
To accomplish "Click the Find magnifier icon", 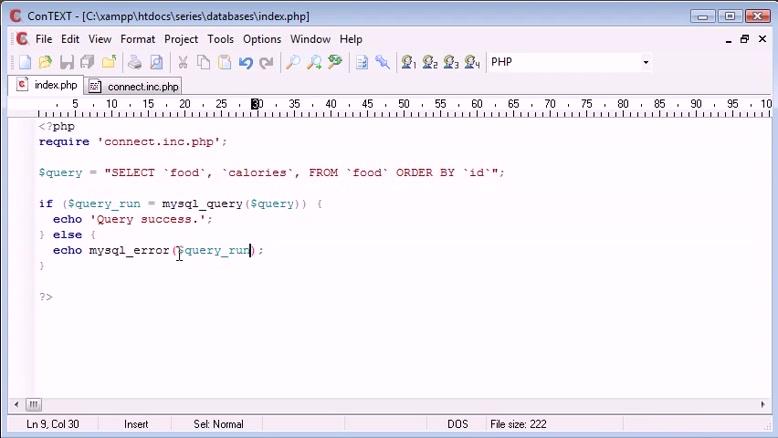I will click(293, 63).
